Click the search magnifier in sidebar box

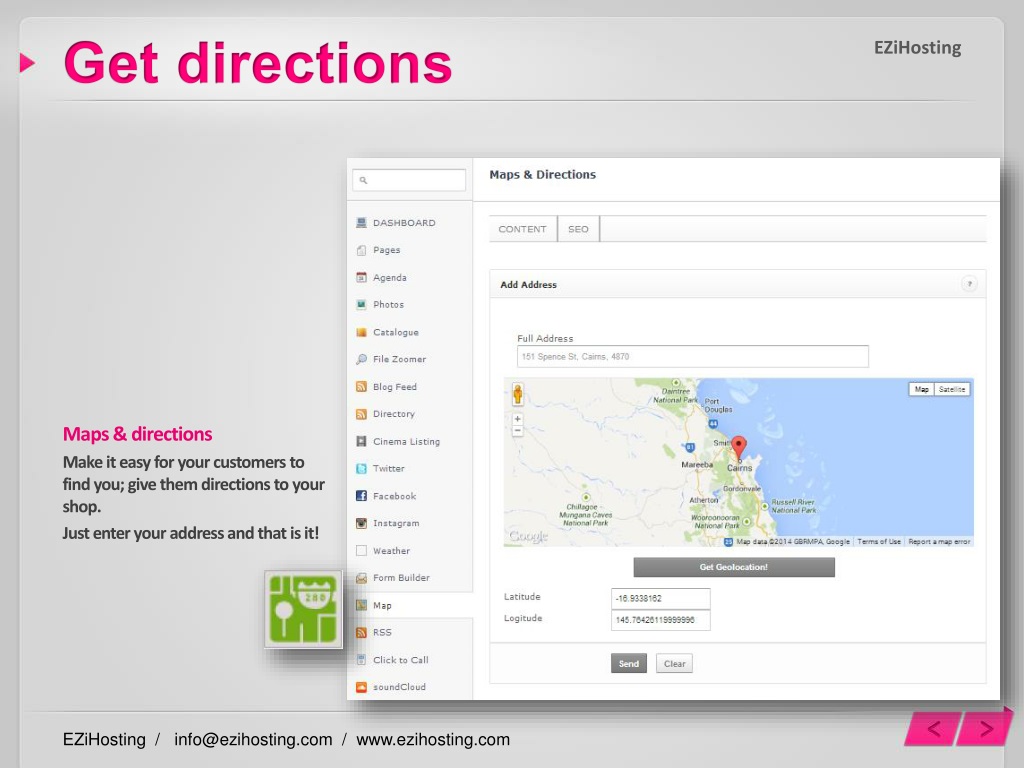pyautogui.click(x=364, y=180)
